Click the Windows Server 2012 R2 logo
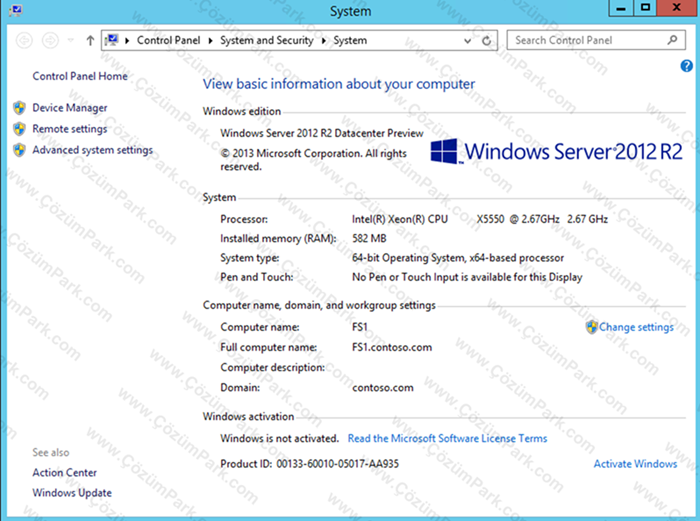700x521 pixels. [x=556, y=151]
